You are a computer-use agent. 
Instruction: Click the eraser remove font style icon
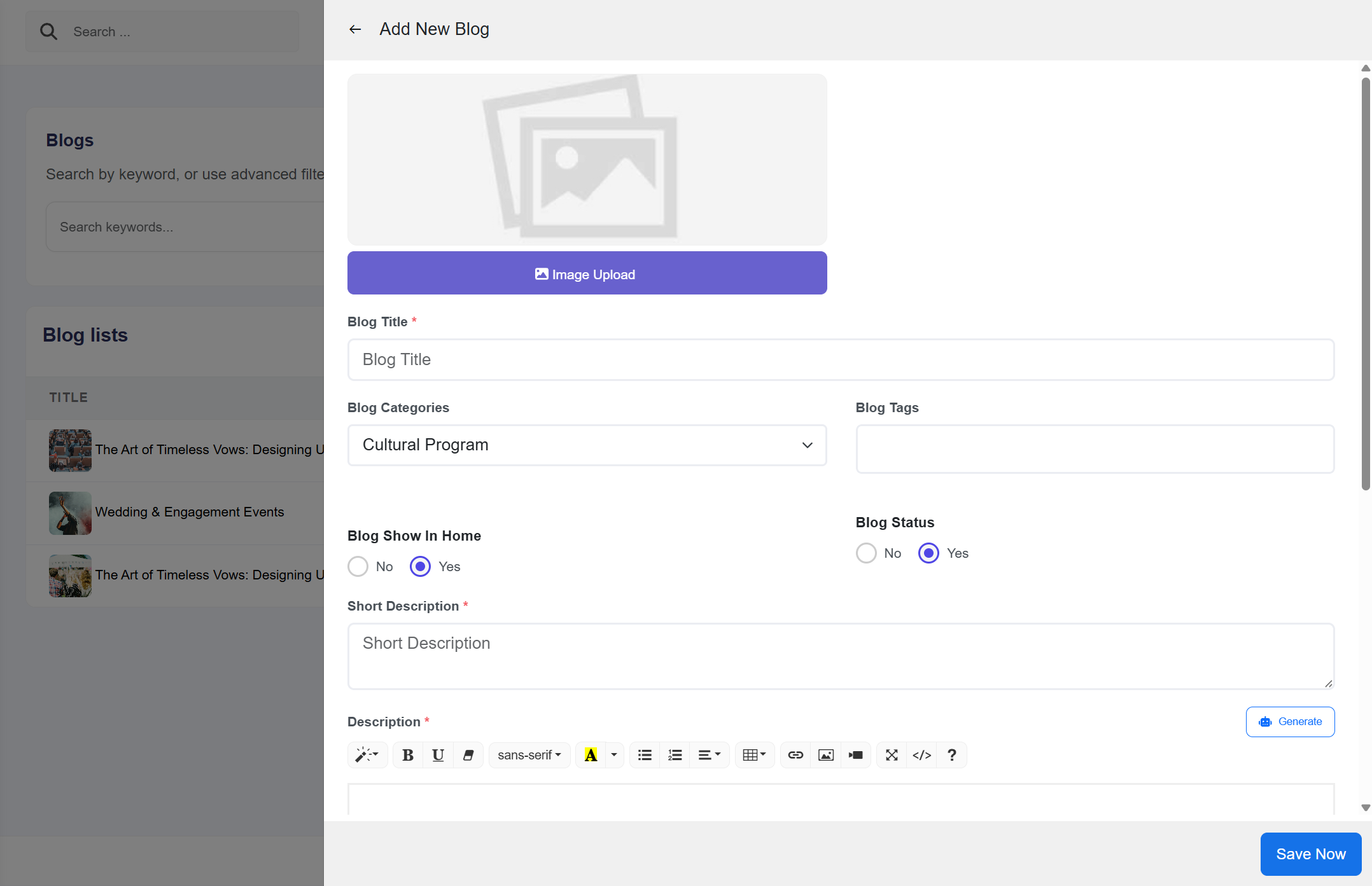pos(468,755)
